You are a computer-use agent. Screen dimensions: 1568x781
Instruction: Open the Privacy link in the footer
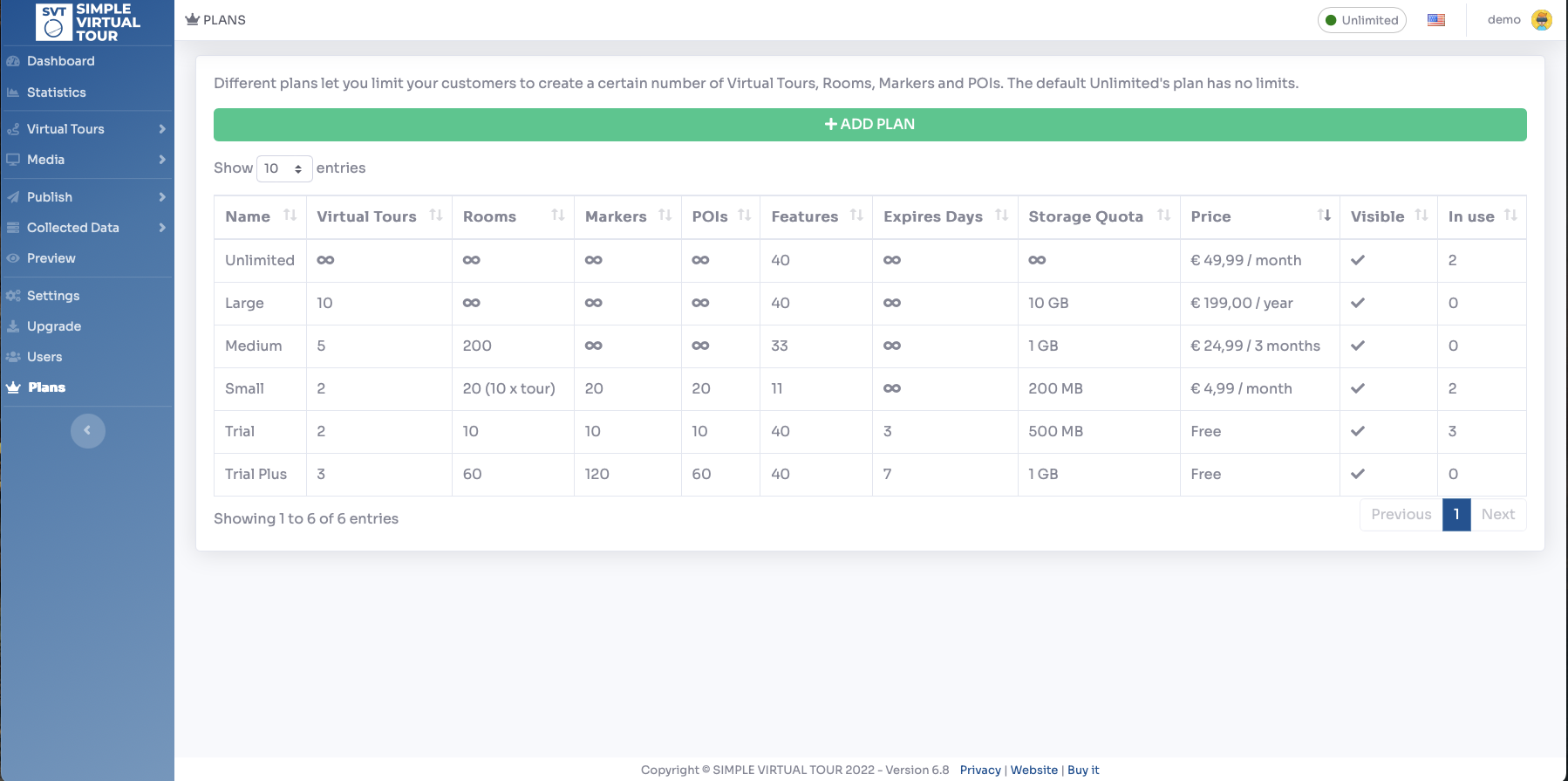click(980, 770)
